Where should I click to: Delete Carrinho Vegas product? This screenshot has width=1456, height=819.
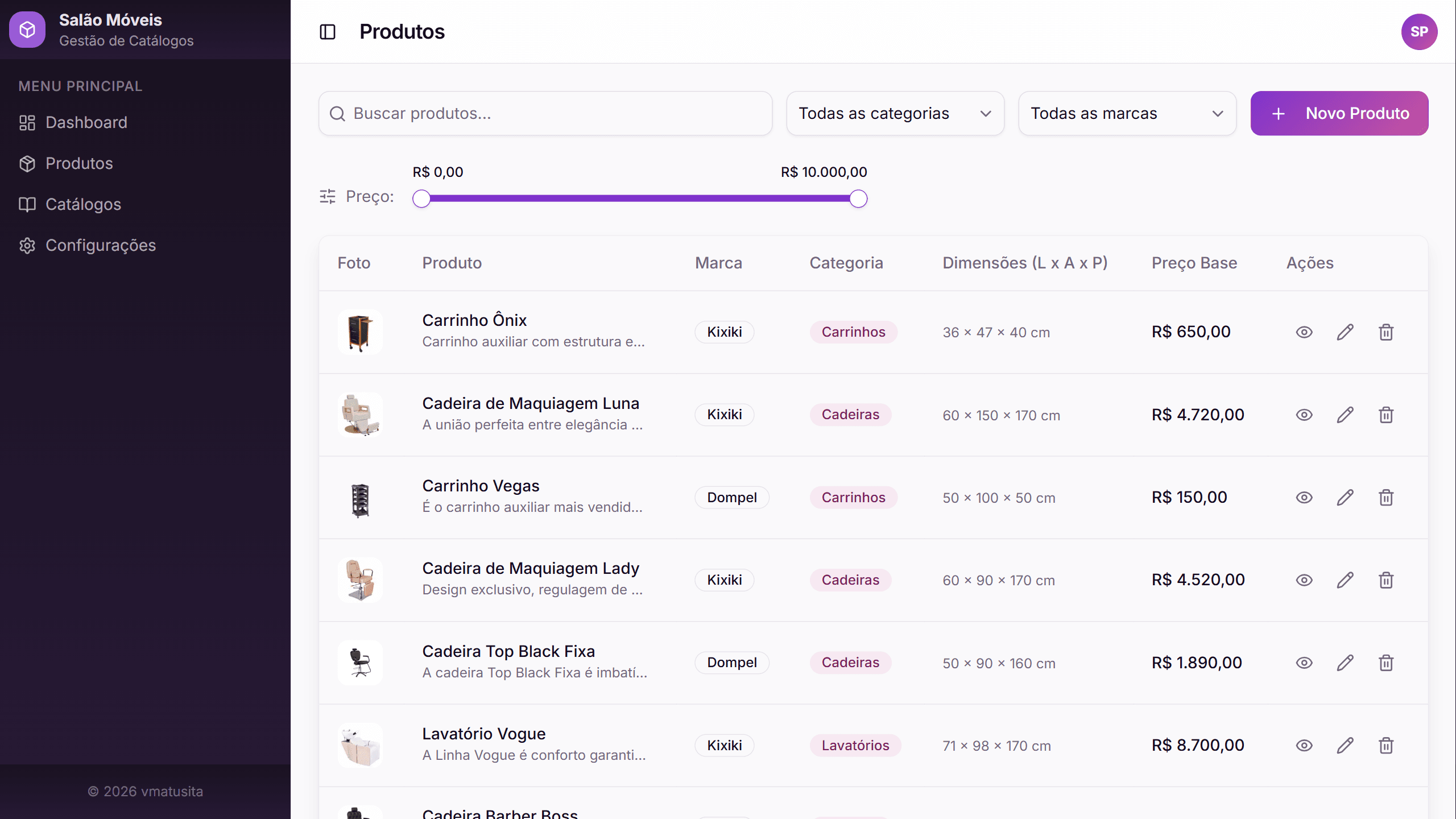1386,498
